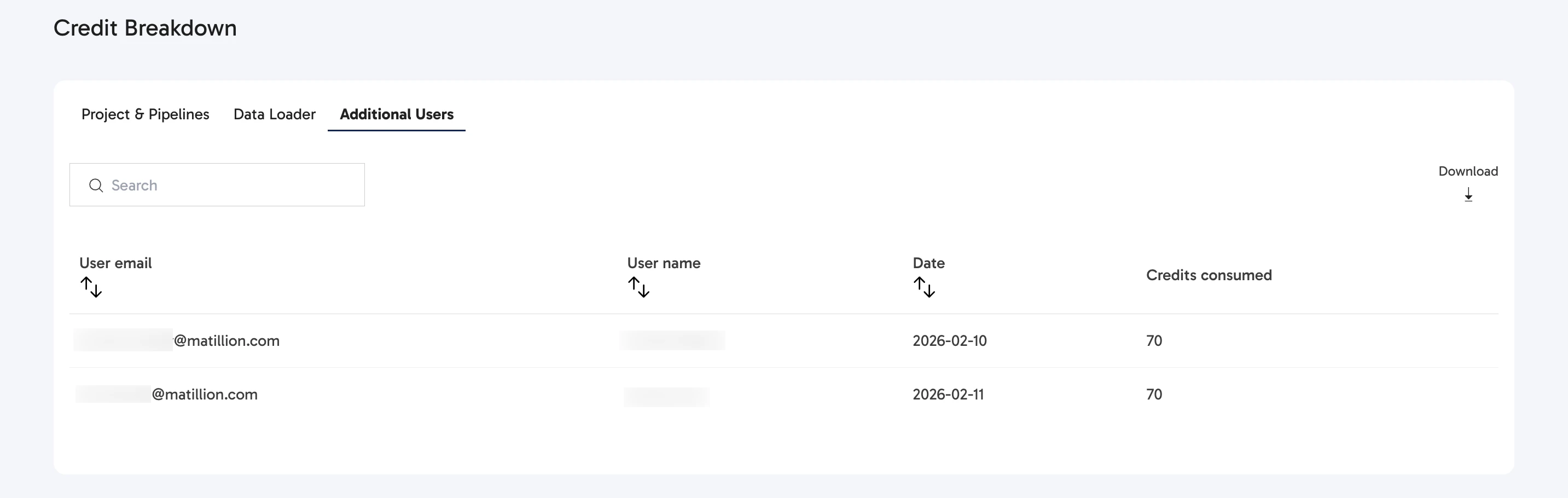
Task: Open the Data Loader tab
Action: coord(275,114)
